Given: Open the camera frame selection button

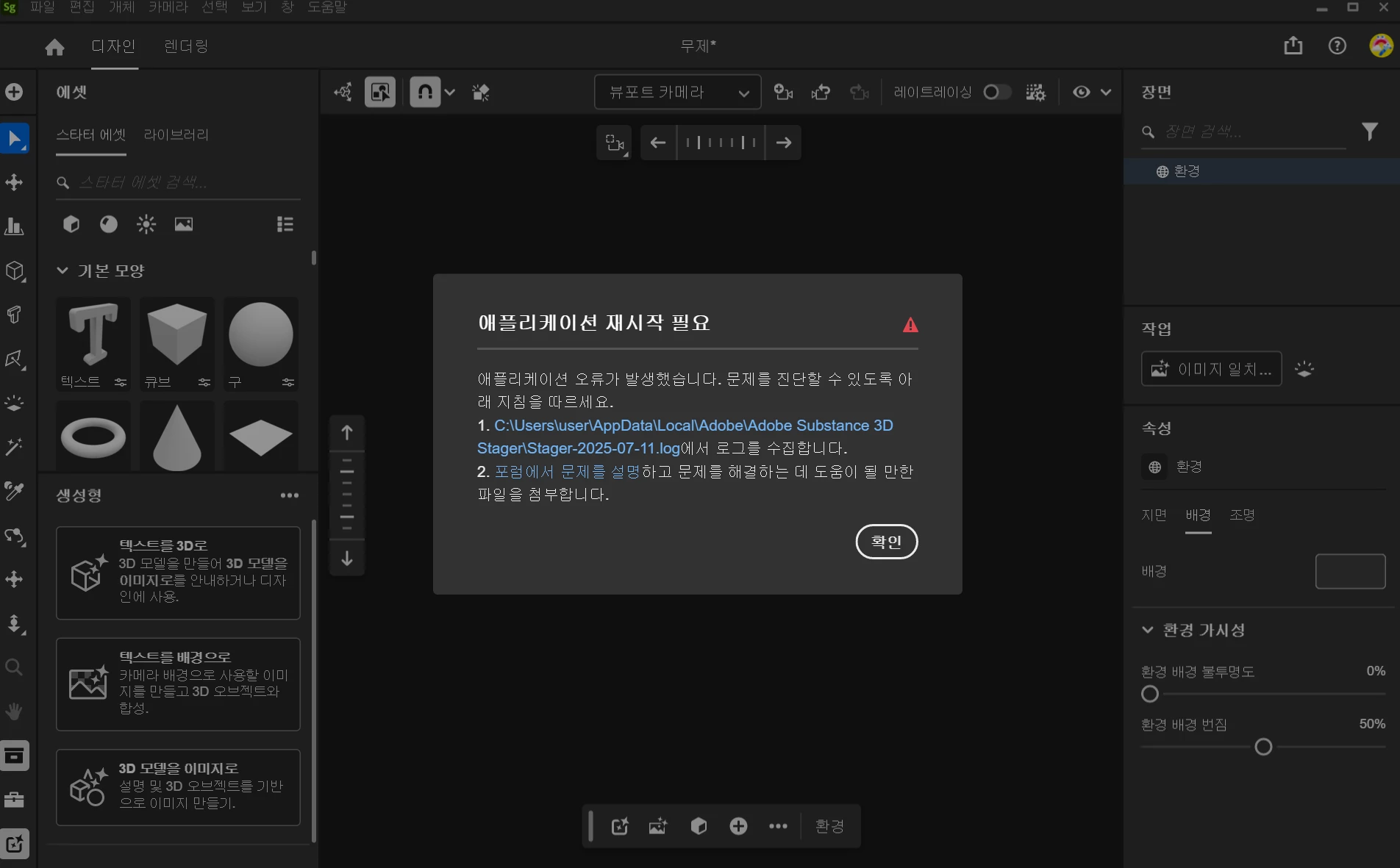Looking at the screenshot, I should [615, 143].
